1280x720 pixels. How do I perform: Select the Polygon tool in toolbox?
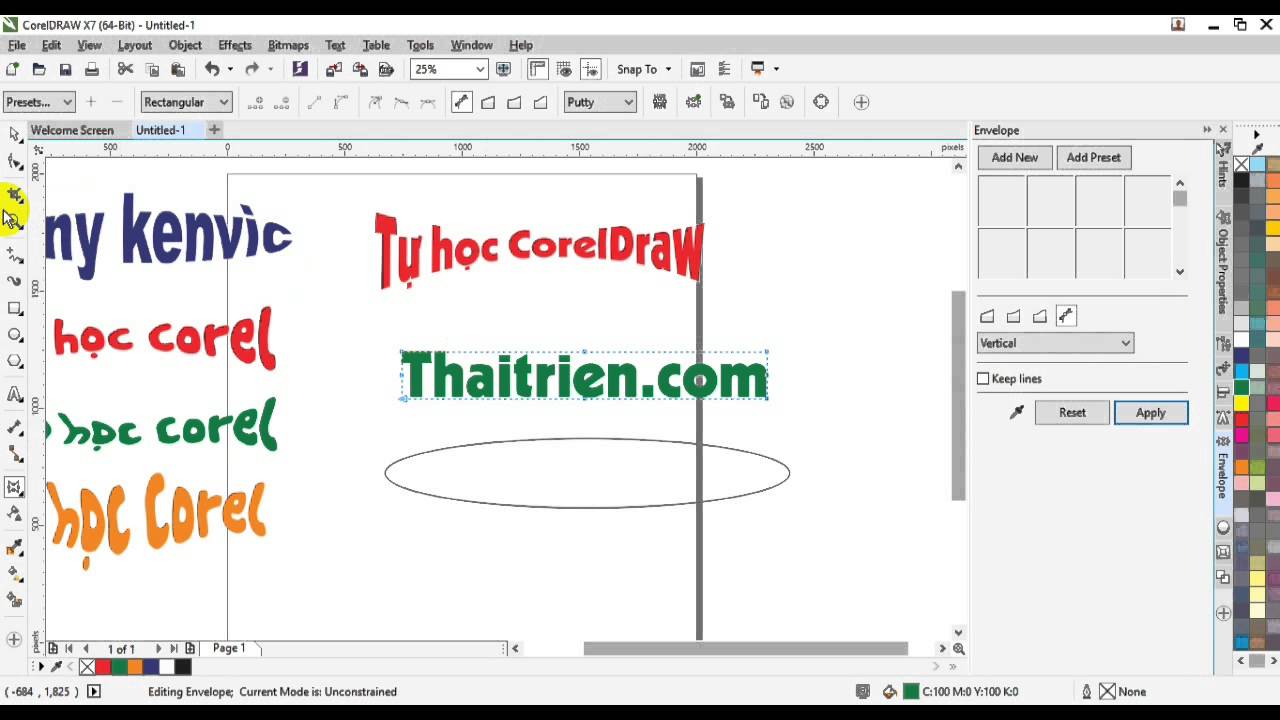tap(14, 361)
